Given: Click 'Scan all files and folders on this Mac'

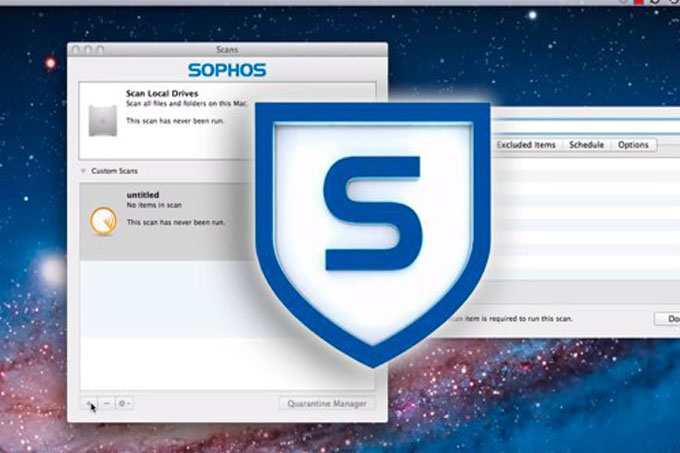Looking at the screenshot, I should [x=186, y=104].
